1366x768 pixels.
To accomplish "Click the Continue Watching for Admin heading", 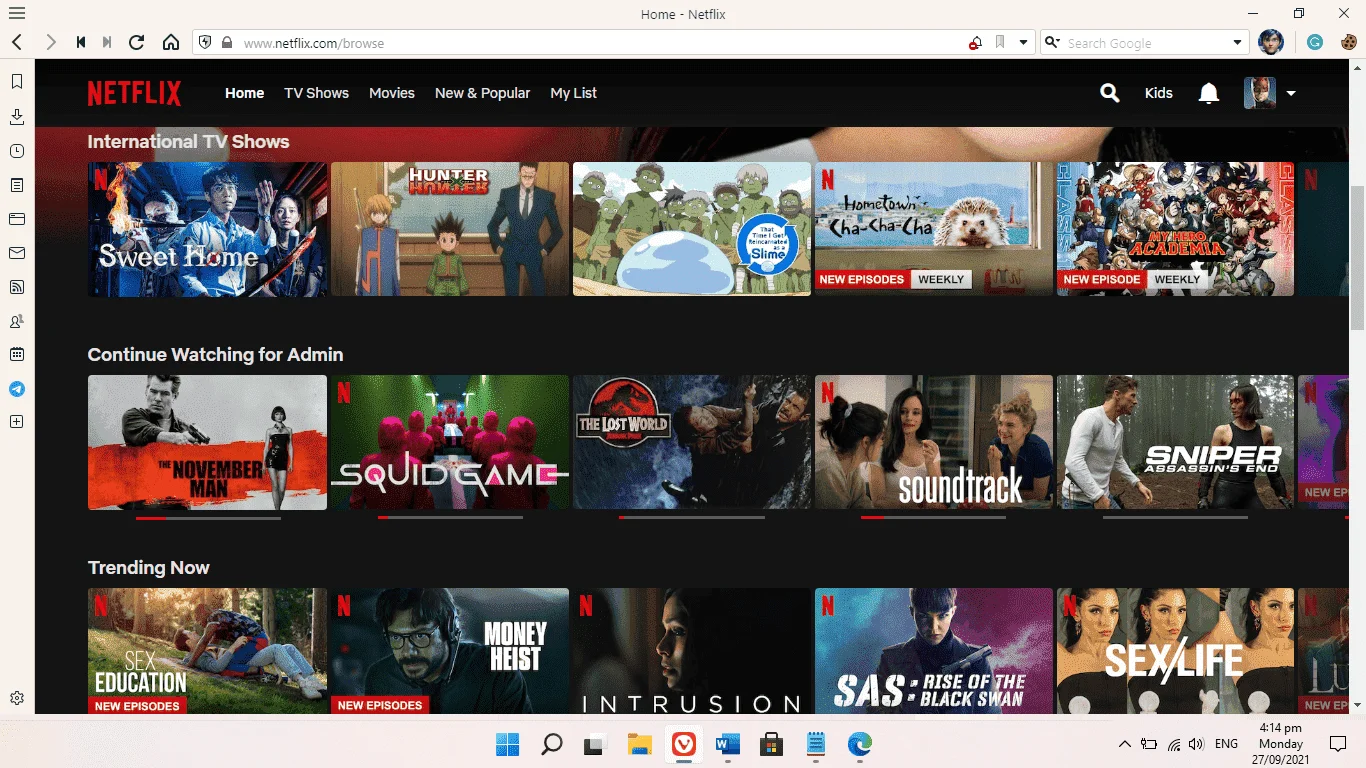I will tap(215, 355).
